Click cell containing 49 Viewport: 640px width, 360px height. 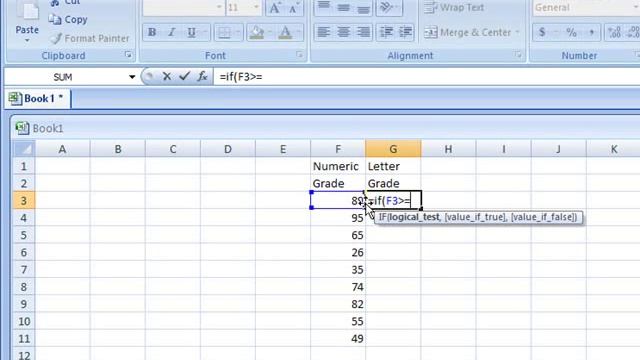[x=338, y=338]
